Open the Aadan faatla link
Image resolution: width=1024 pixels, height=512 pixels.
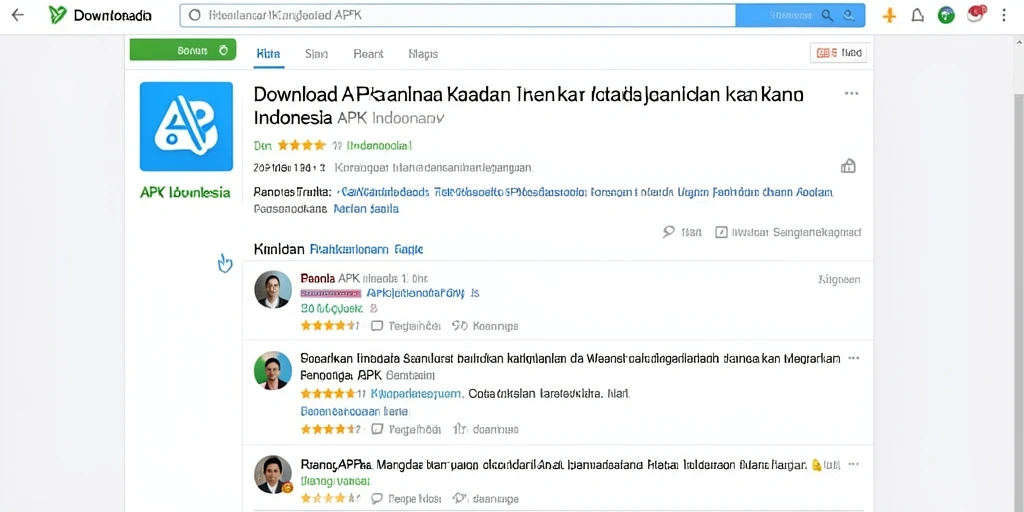point(366,210)
